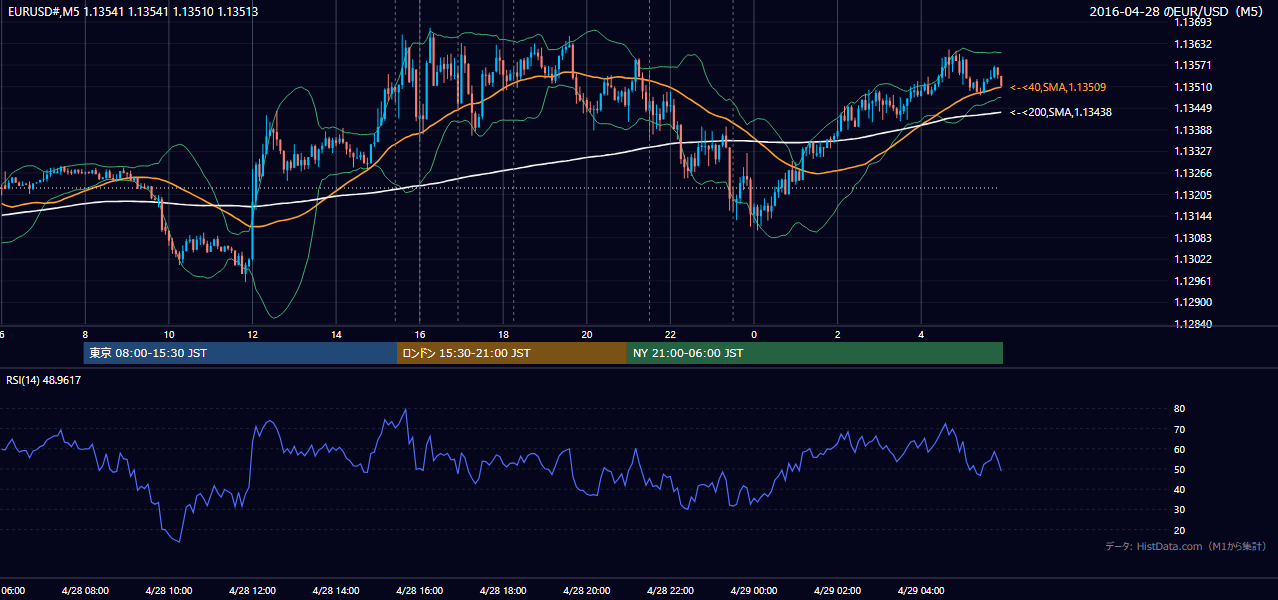The image size is (1278, 600).
Task: Click the RSI(14) 48.9617 indicator label
Action: pos(44,380)
